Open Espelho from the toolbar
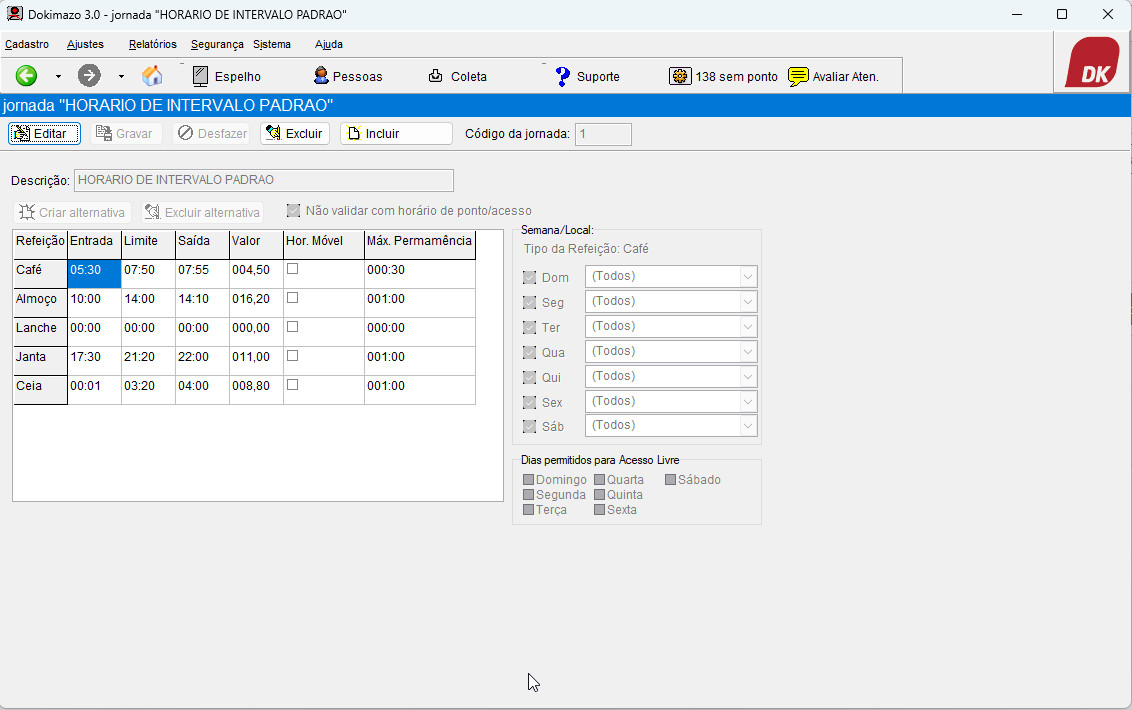This screenshot has width=1132, height=710. 226,76
